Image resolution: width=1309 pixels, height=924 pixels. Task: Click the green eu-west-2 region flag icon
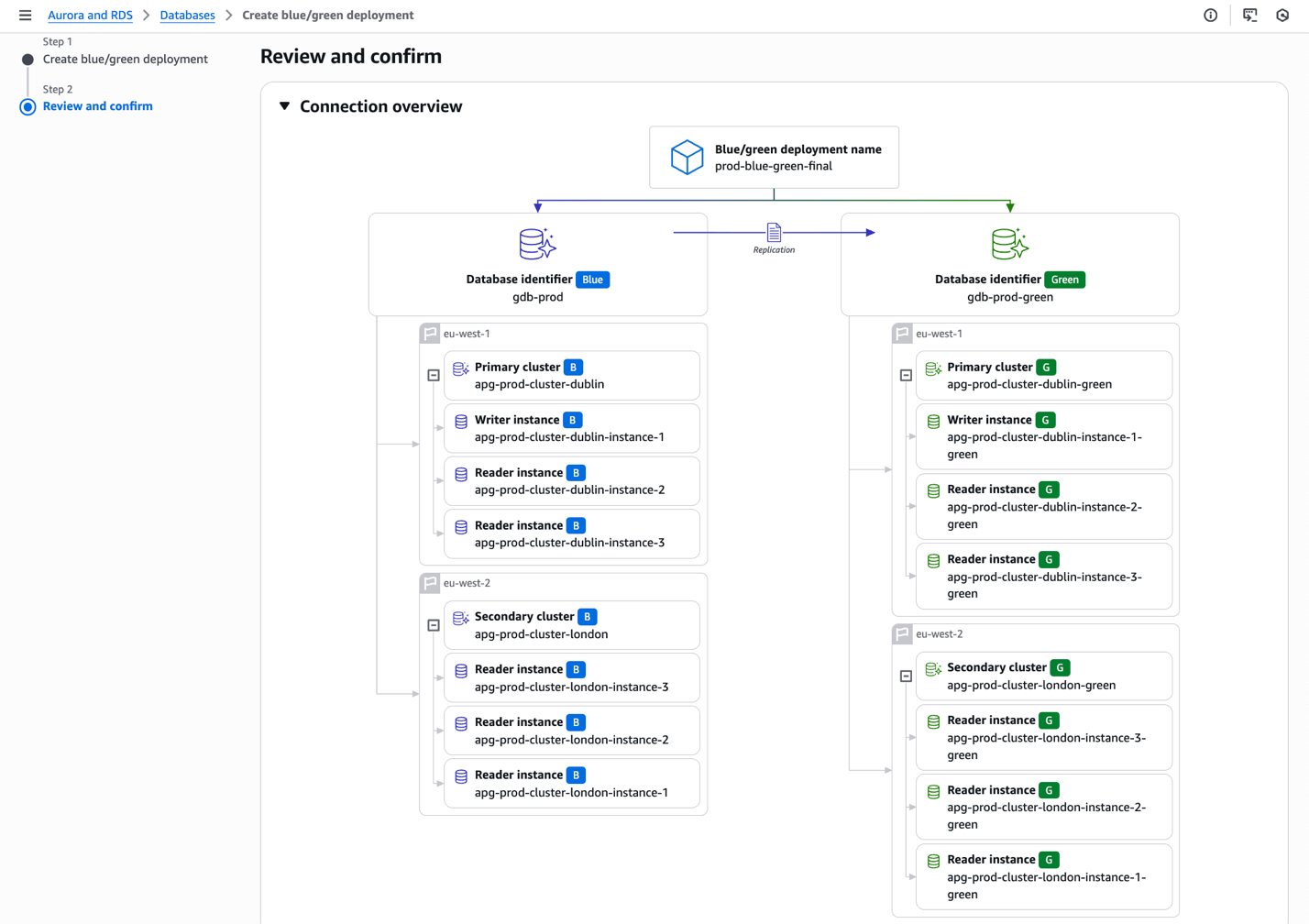point(903,634)
